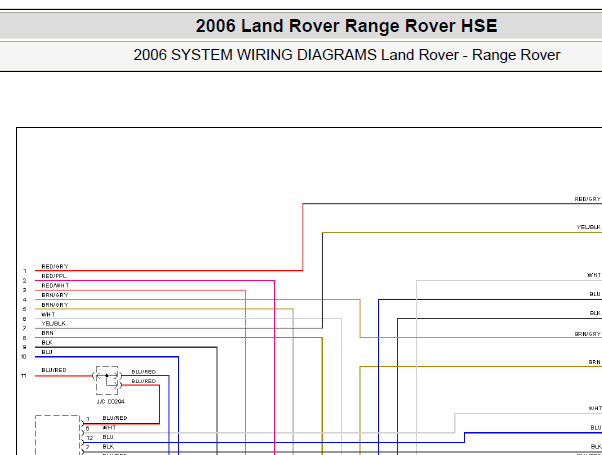Click the lowest BLU label at right edge
The image size is (602, 455).
596,428
